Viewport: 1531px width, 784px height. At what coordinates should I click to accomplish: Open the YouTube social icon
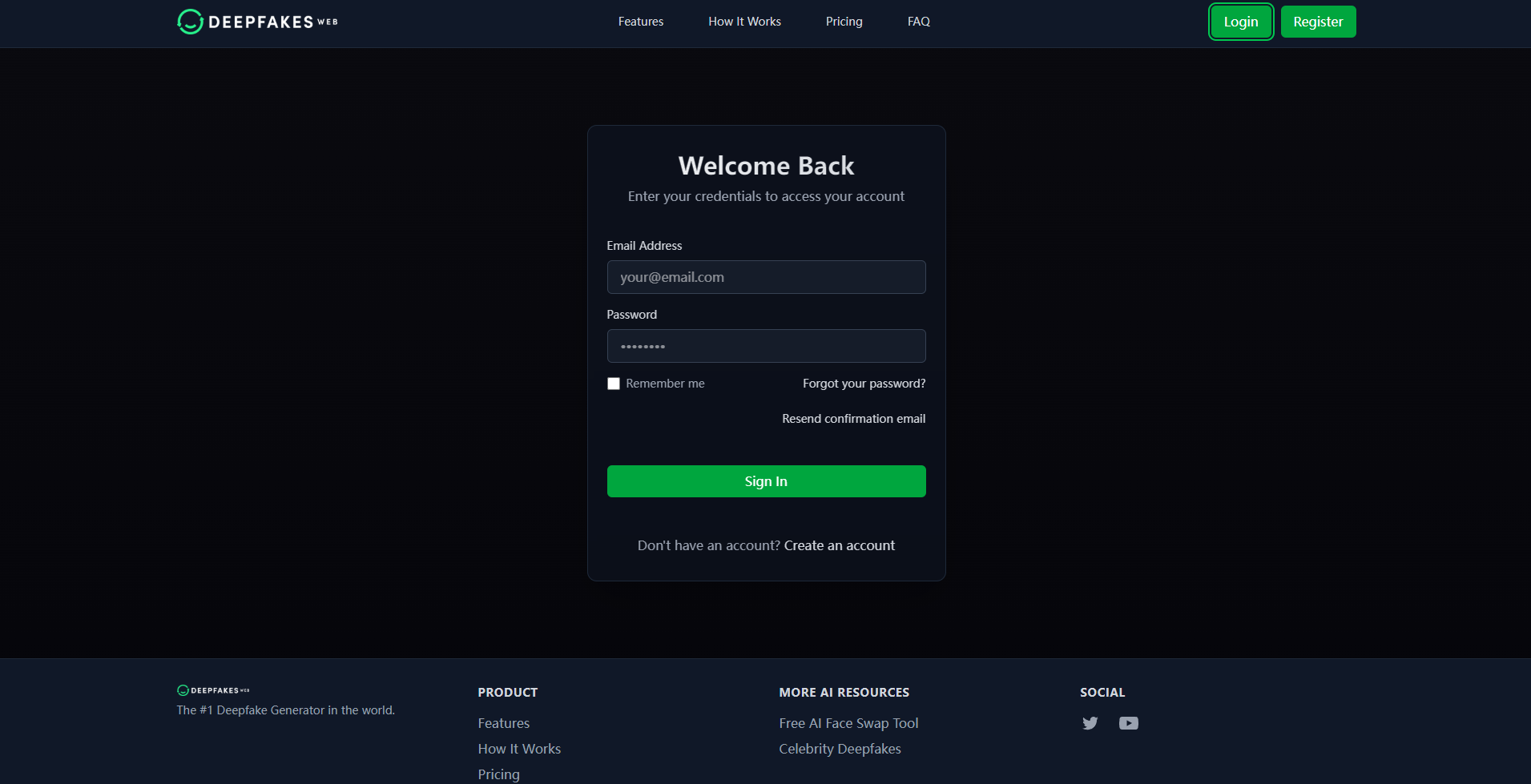(x=1128, y=723)
